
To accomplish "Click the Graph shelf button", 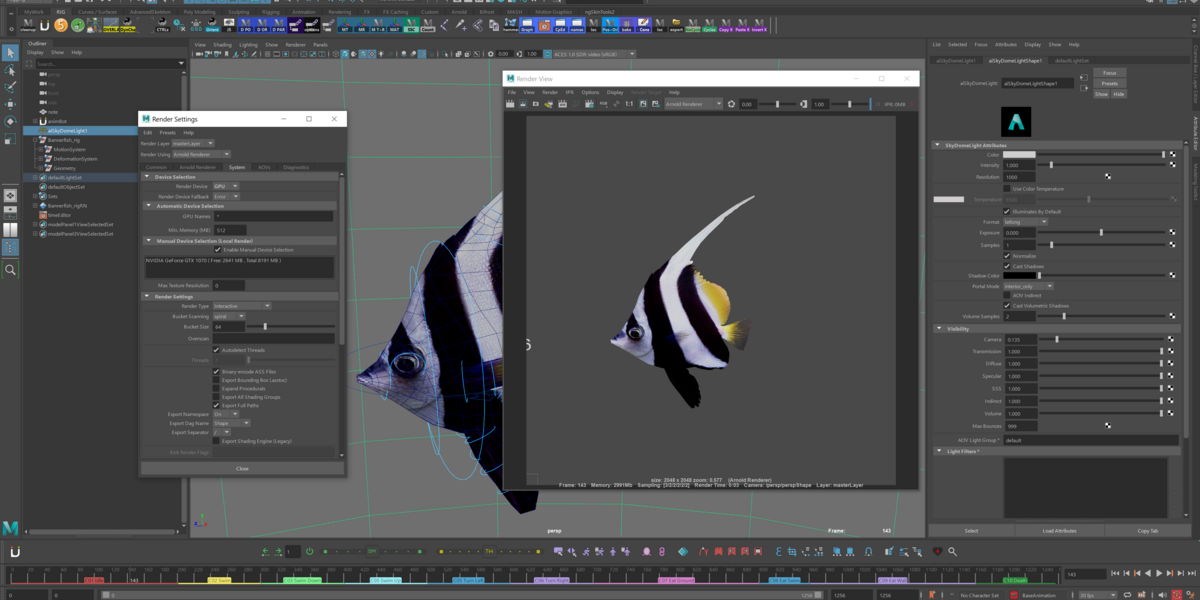I will point(526,26).
